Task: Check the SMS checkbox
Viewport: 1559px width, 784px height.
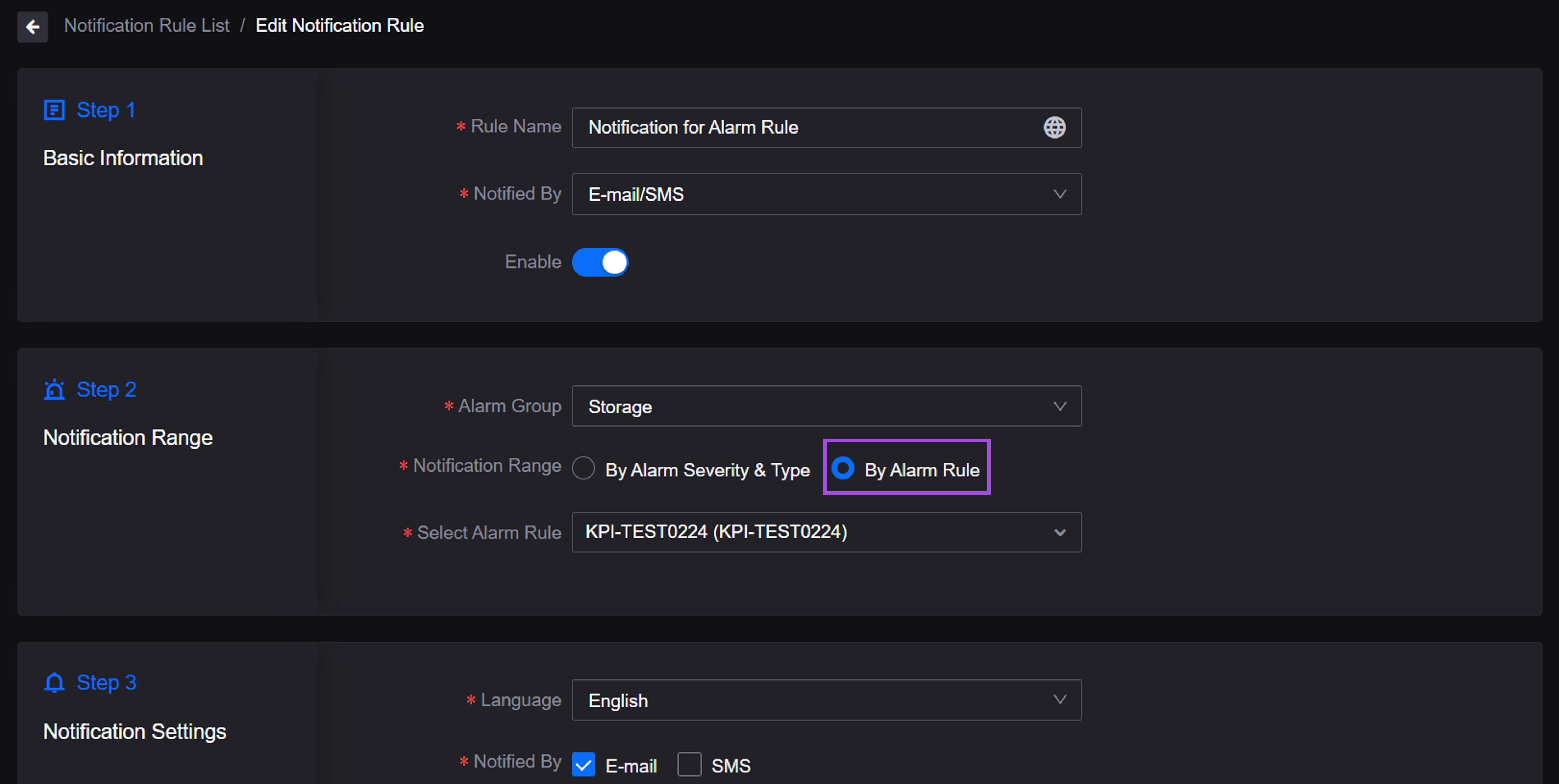Action: click(x=689, y=765)
